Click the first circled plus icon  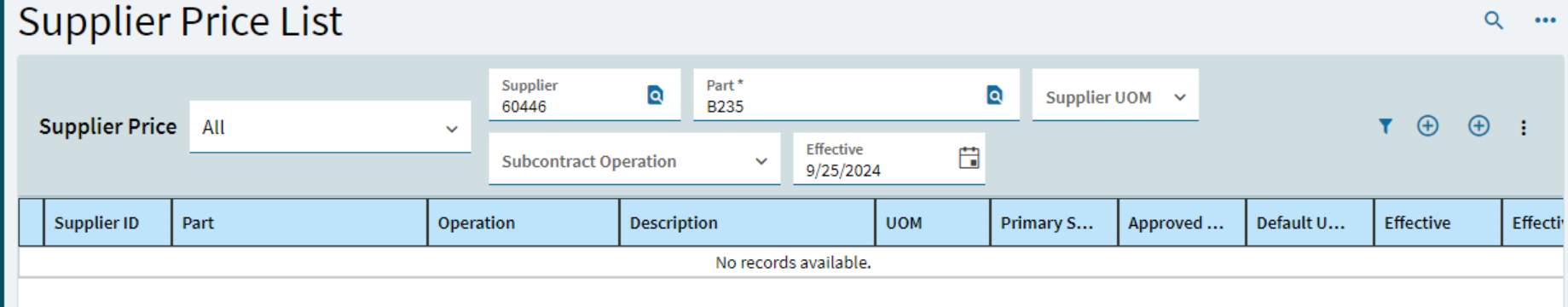1427,126
